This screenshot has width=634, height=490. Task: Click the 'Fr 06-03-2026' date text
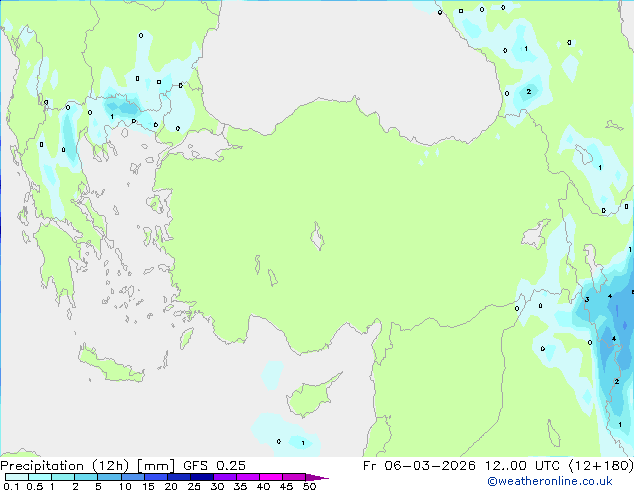(419, 466)
